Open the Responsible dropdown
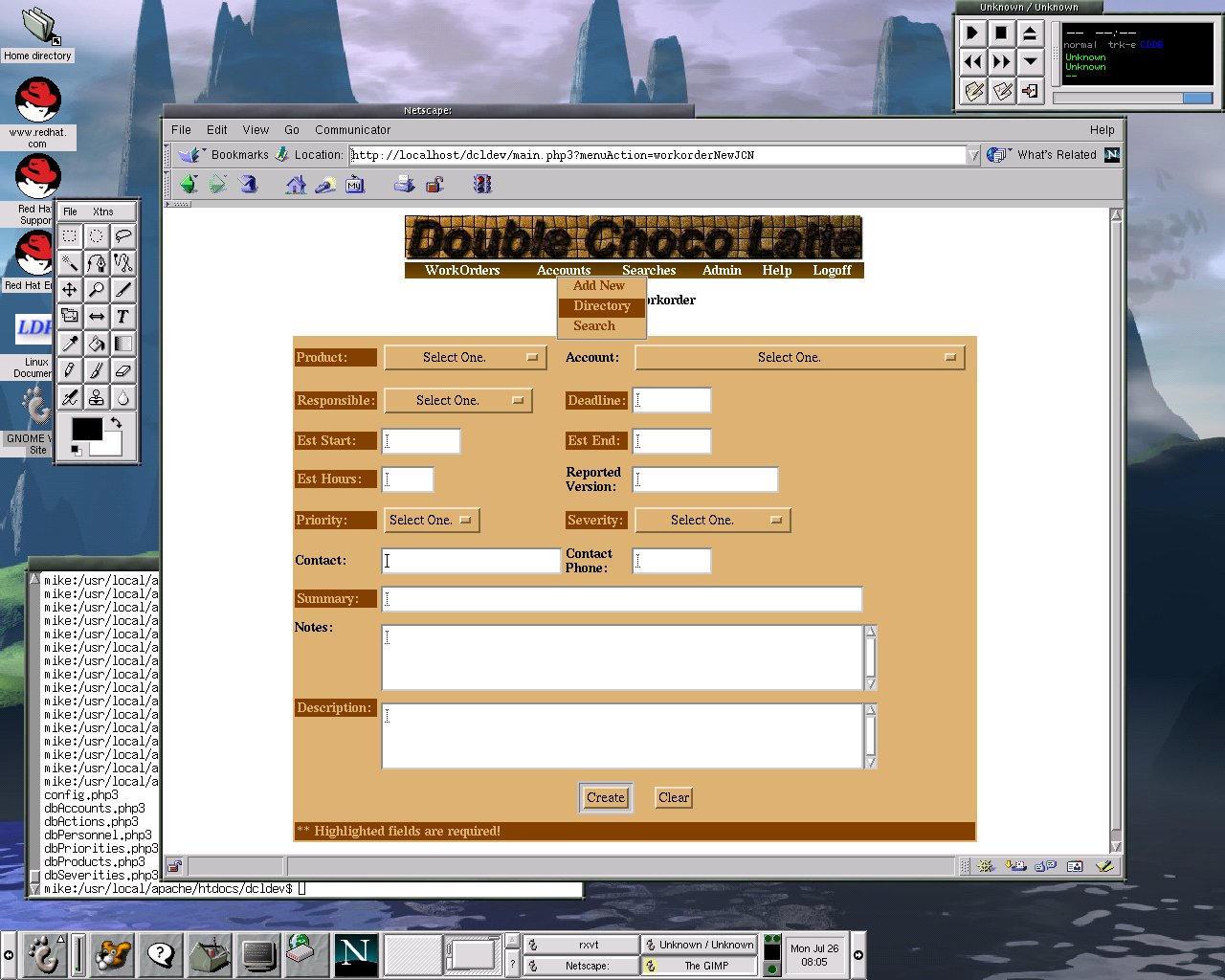1225x980 pixels. pos(457,400)
